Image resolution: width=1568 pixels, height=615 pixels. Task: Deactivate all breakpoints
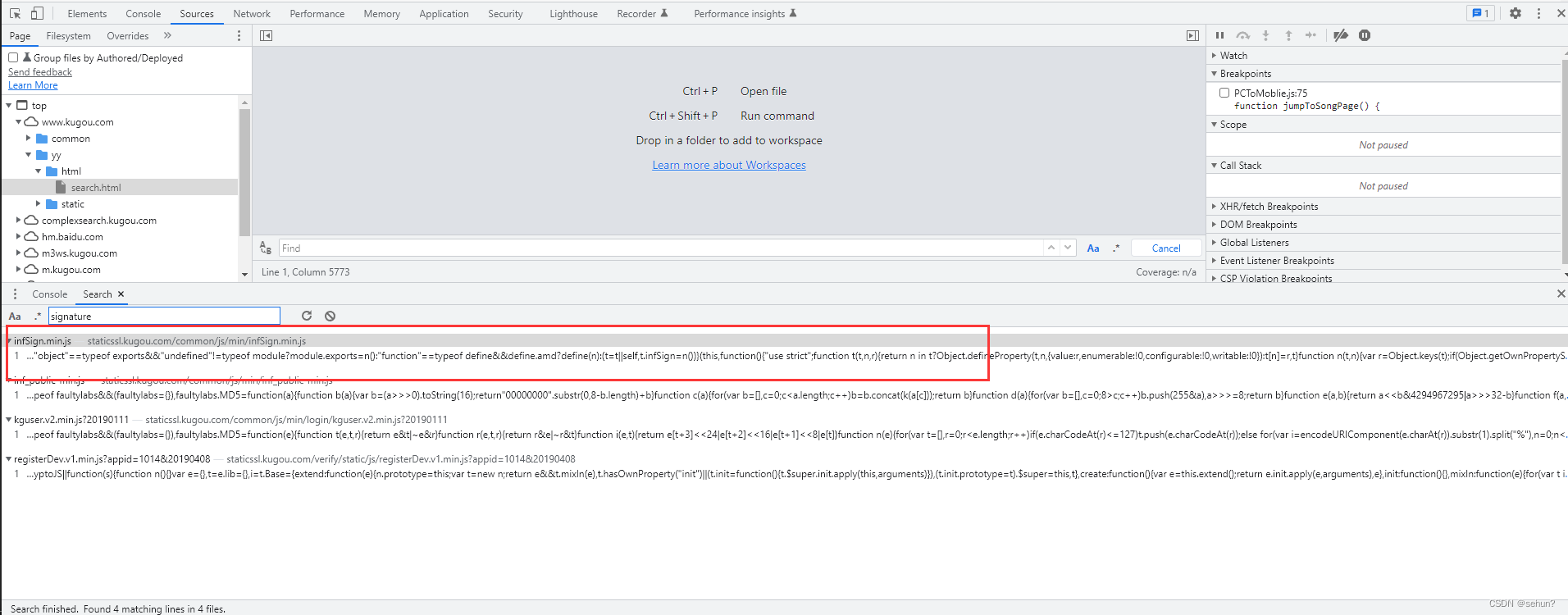click(x=1341, y=35)
